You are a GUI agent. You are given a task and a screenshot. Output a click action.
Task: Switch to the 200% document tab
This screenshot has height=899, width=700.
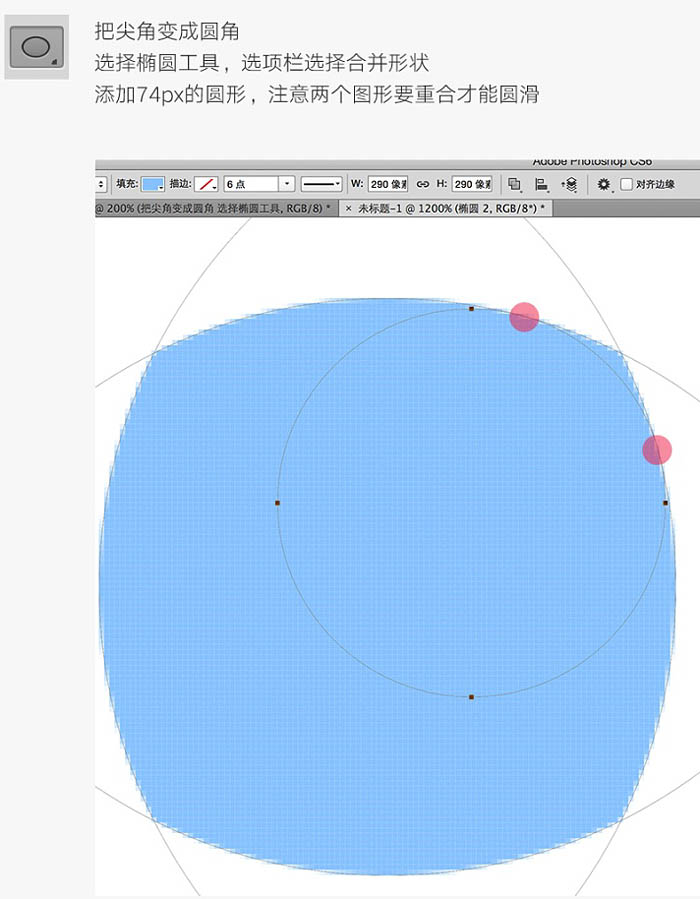click(217, 209)
